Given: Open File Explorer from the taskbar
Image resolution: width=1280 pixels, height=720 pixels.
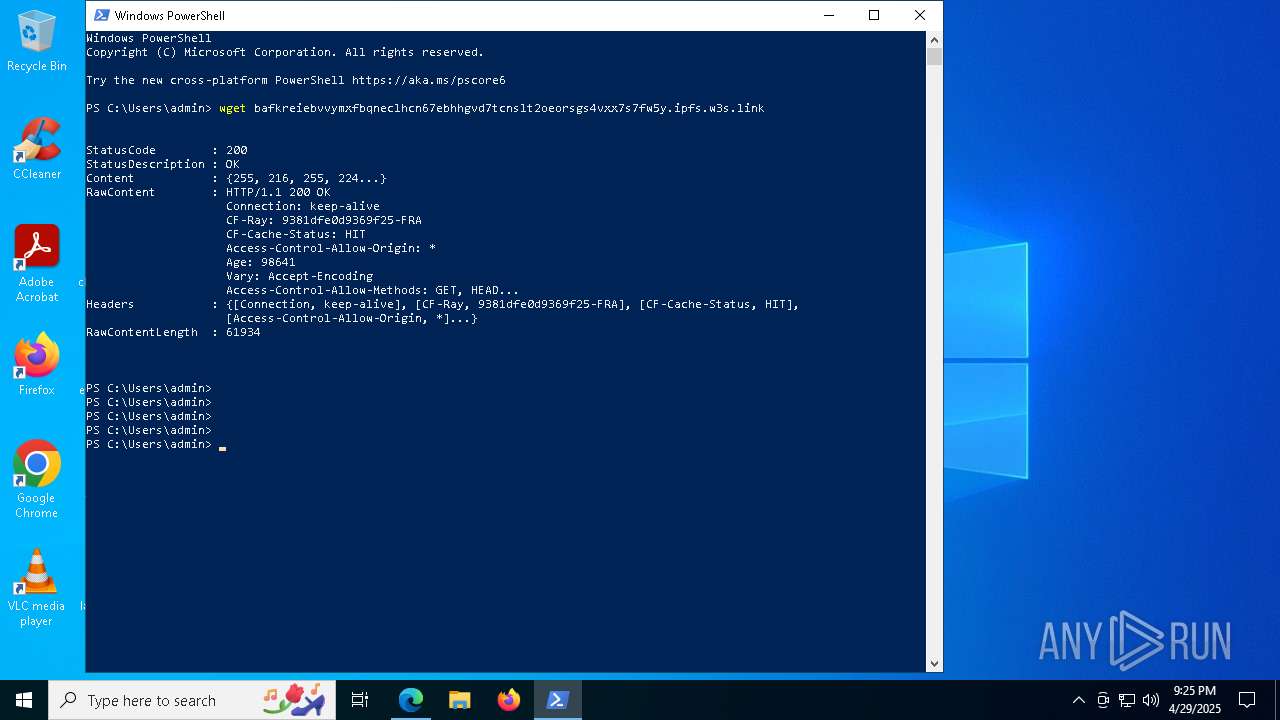Looking at the screenshot, I should pyautogui.click(x=460, y=700).
